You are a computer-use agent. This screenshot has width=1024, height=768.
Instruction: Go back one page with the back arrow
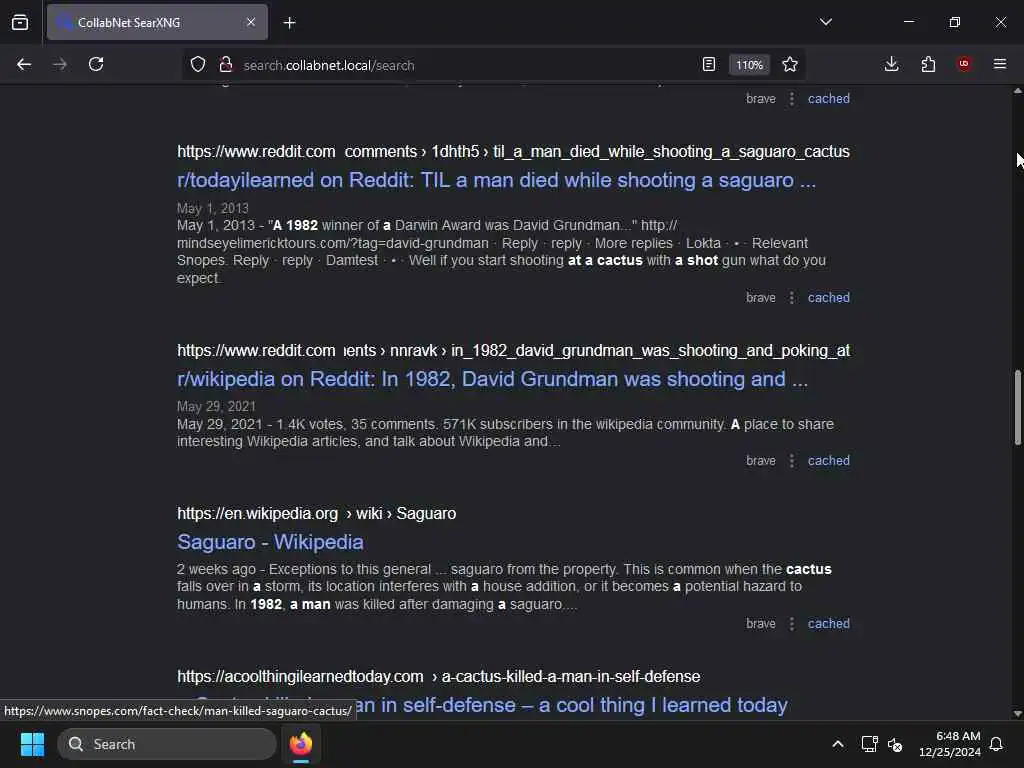[x=24, y=64]
